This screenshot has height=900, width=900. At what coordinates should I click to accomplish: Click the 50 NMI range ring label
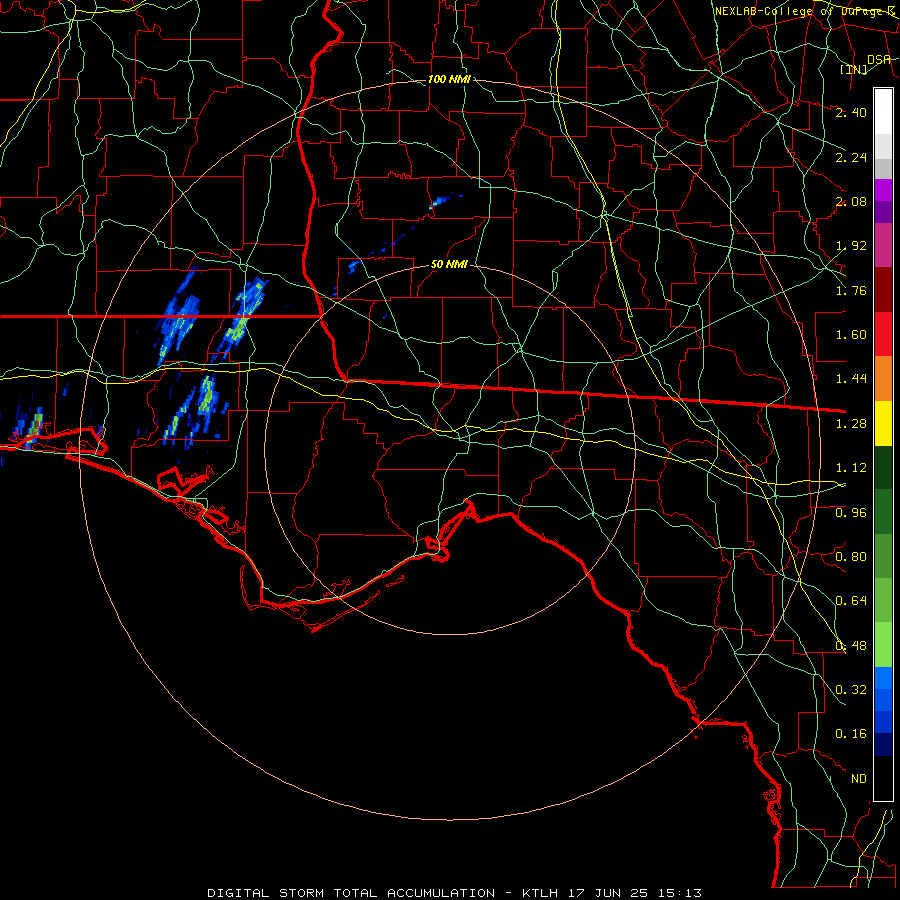(449, 265)
